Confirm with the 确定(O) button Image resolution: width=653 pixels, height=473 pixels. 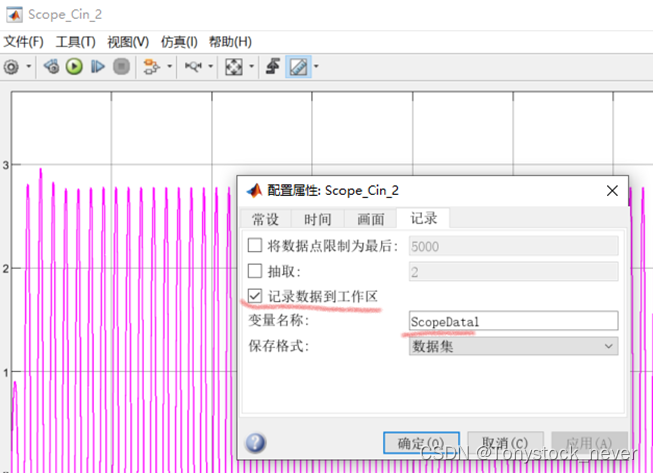(x=421, y=443)
